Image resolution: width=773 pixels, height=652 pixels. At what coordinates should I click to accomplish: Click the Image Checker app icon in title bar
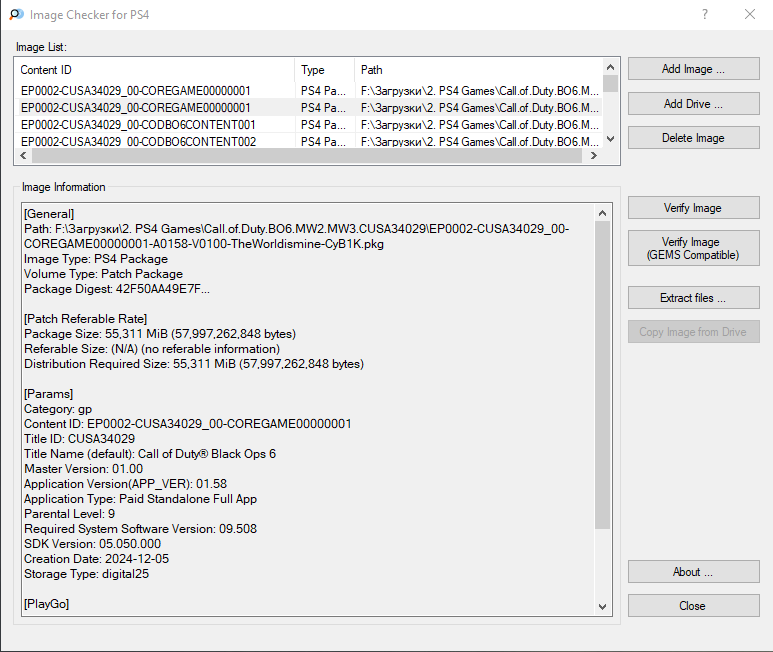coord(16,14)
